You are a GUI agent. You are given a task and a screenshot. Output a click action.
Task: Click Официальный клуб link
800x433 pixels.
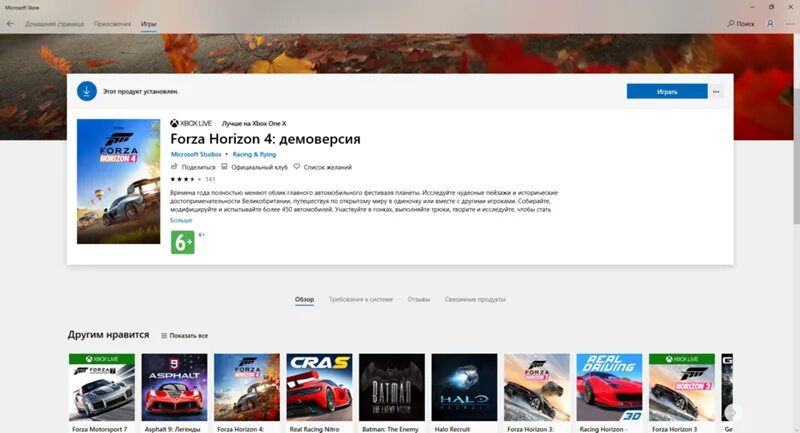coord(259,167)
